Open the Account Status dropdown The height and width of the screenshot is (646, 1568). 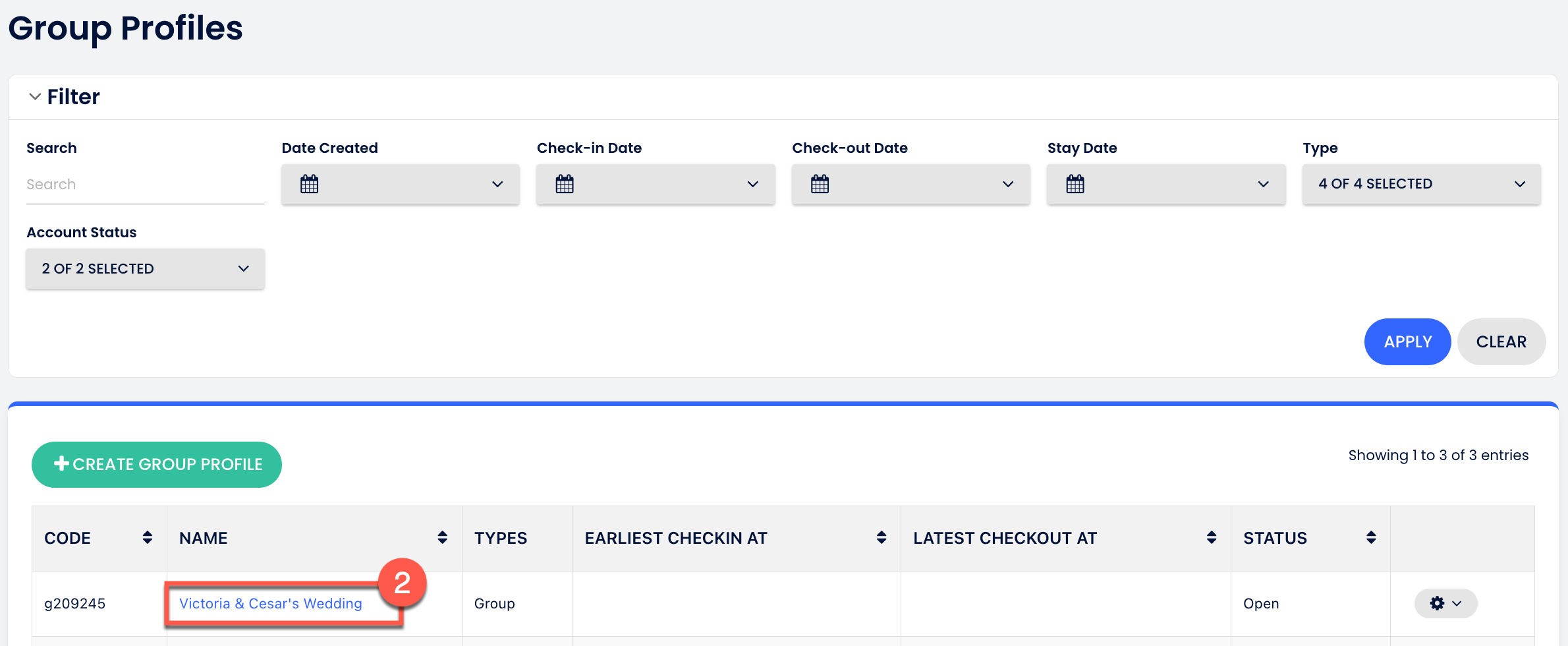[145, 269]
